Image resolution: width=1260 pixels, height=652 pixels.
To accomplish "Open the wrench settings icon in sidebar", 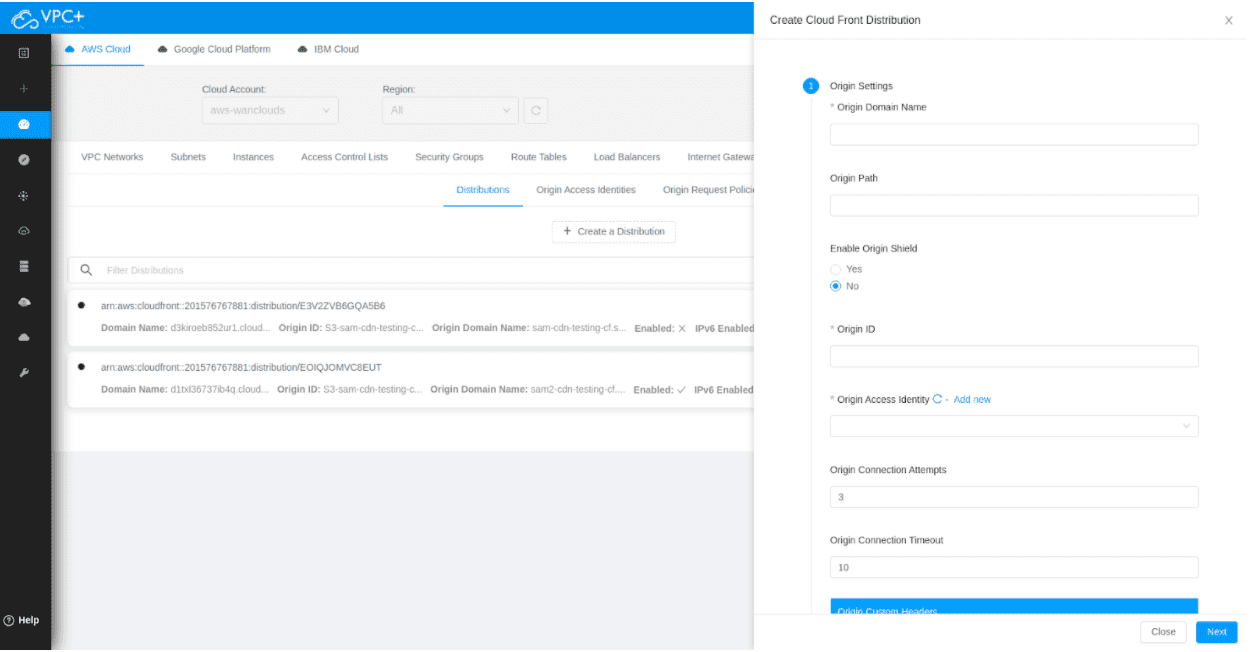I will coord(24,373).
